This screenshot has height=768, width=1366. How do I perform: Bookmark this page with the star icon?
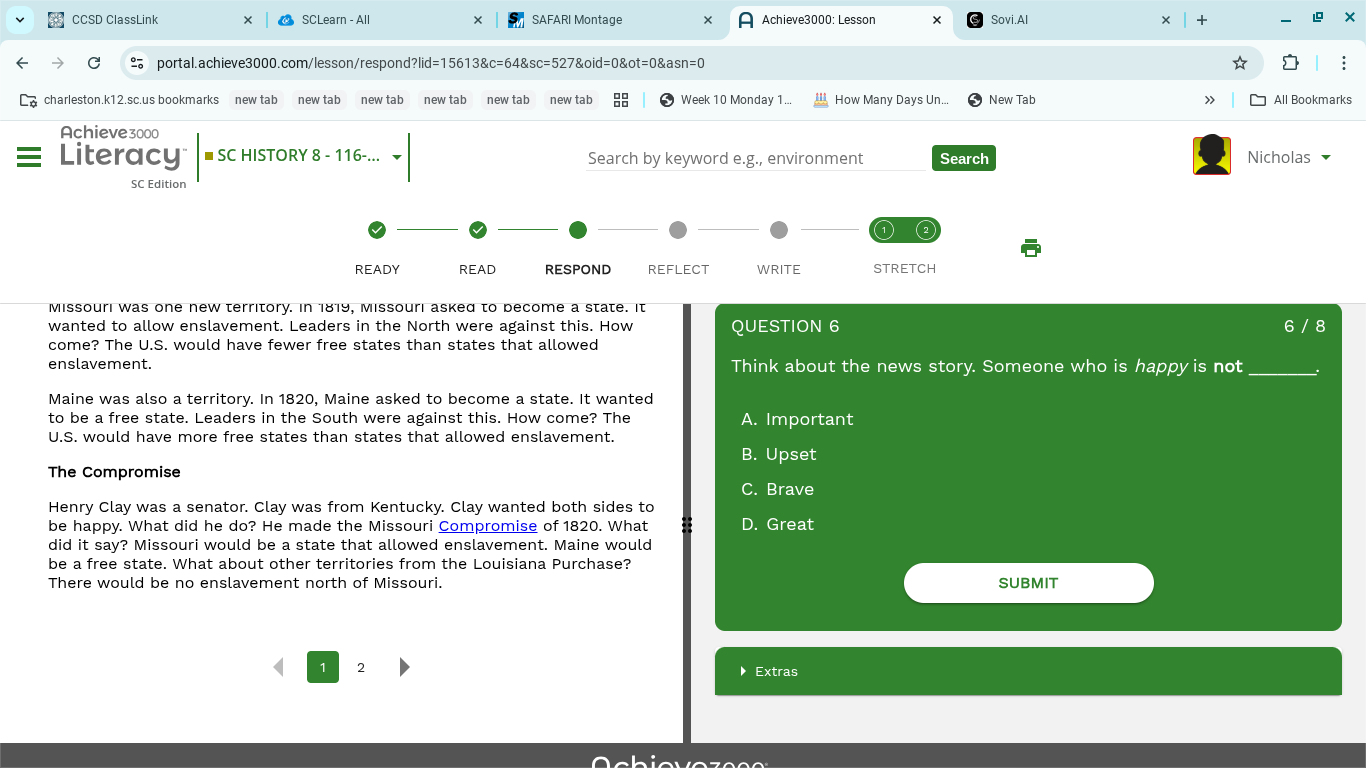tap(1240, 63)
